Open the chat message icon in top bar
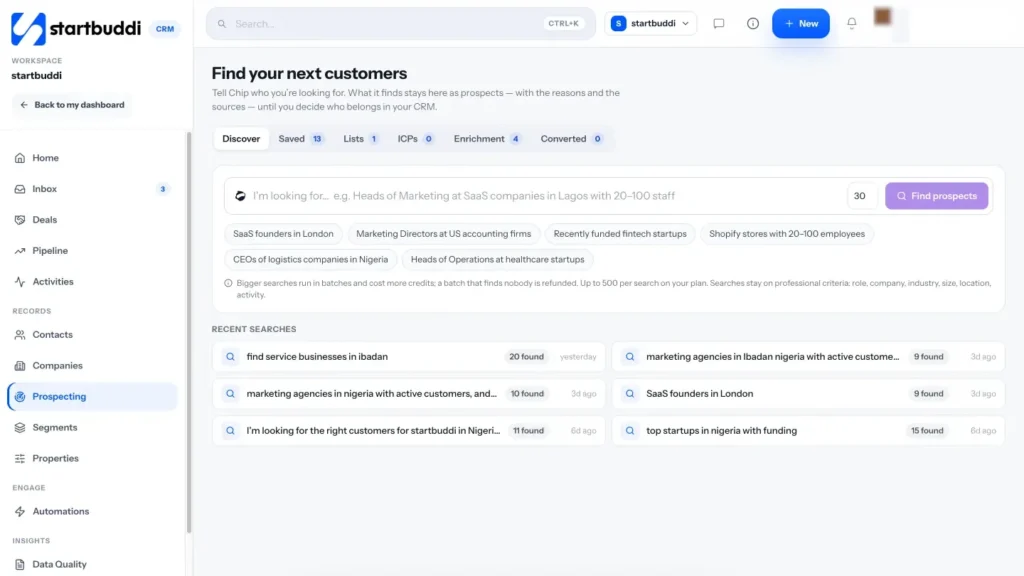Viewport: 1024px width, 576px height. 718,24
